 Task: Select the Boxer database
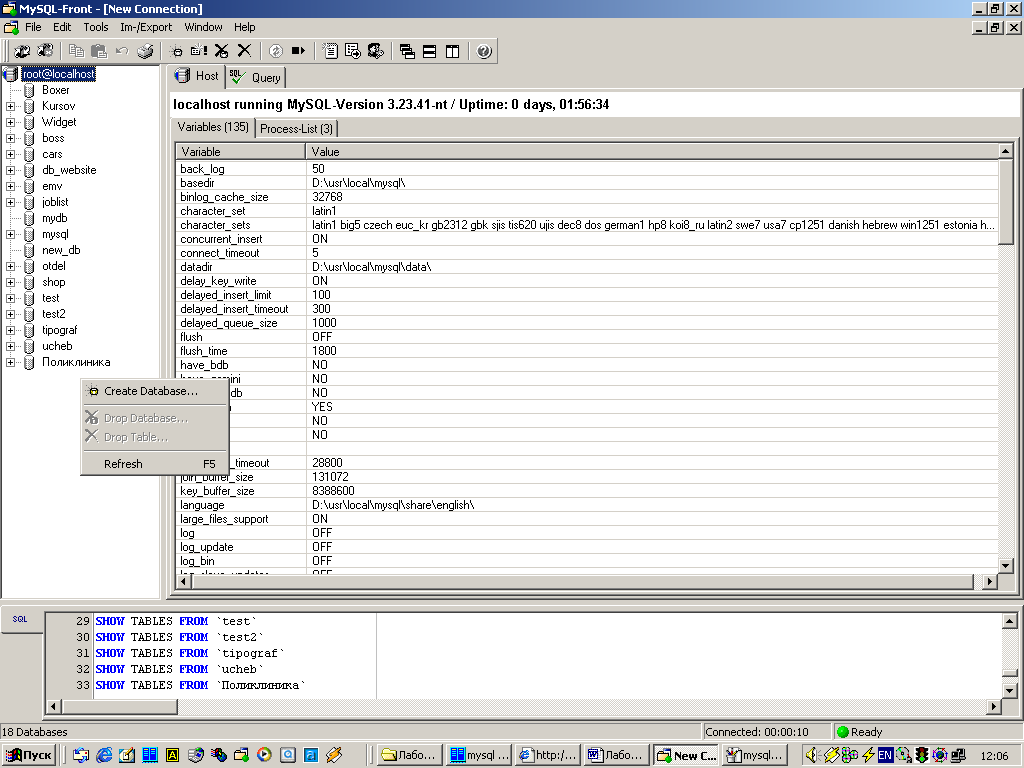click(x=56, y=90)
